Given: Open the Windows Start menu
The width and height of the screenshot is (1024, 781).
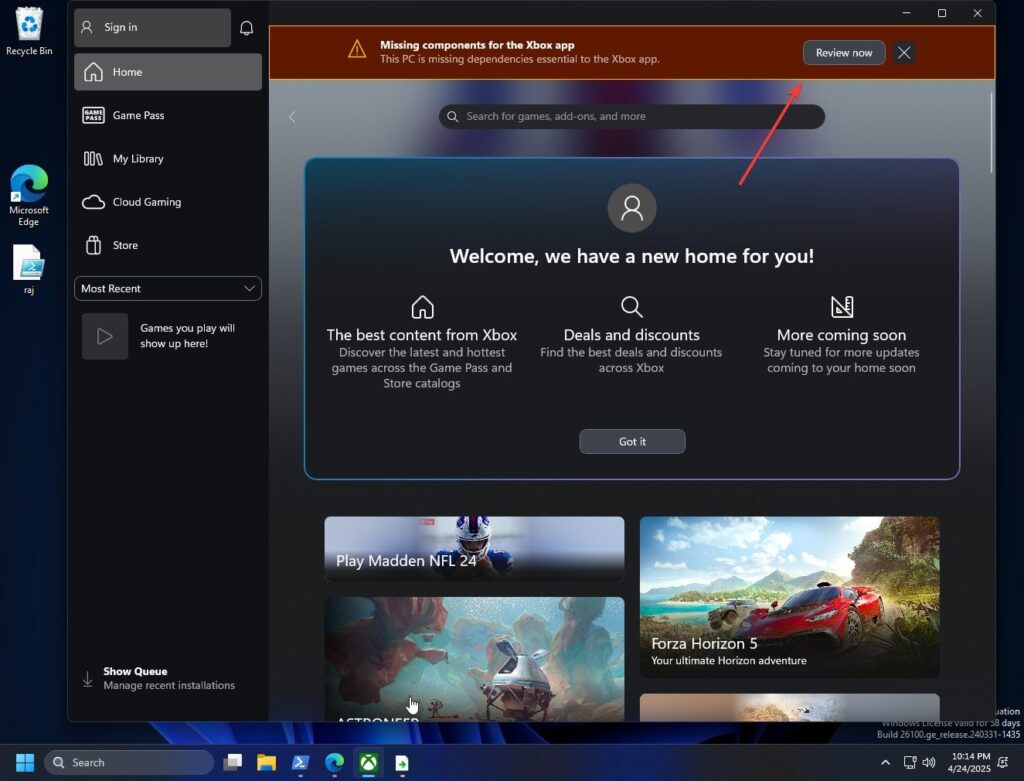Looking at the screenshot, I should 25,762.
